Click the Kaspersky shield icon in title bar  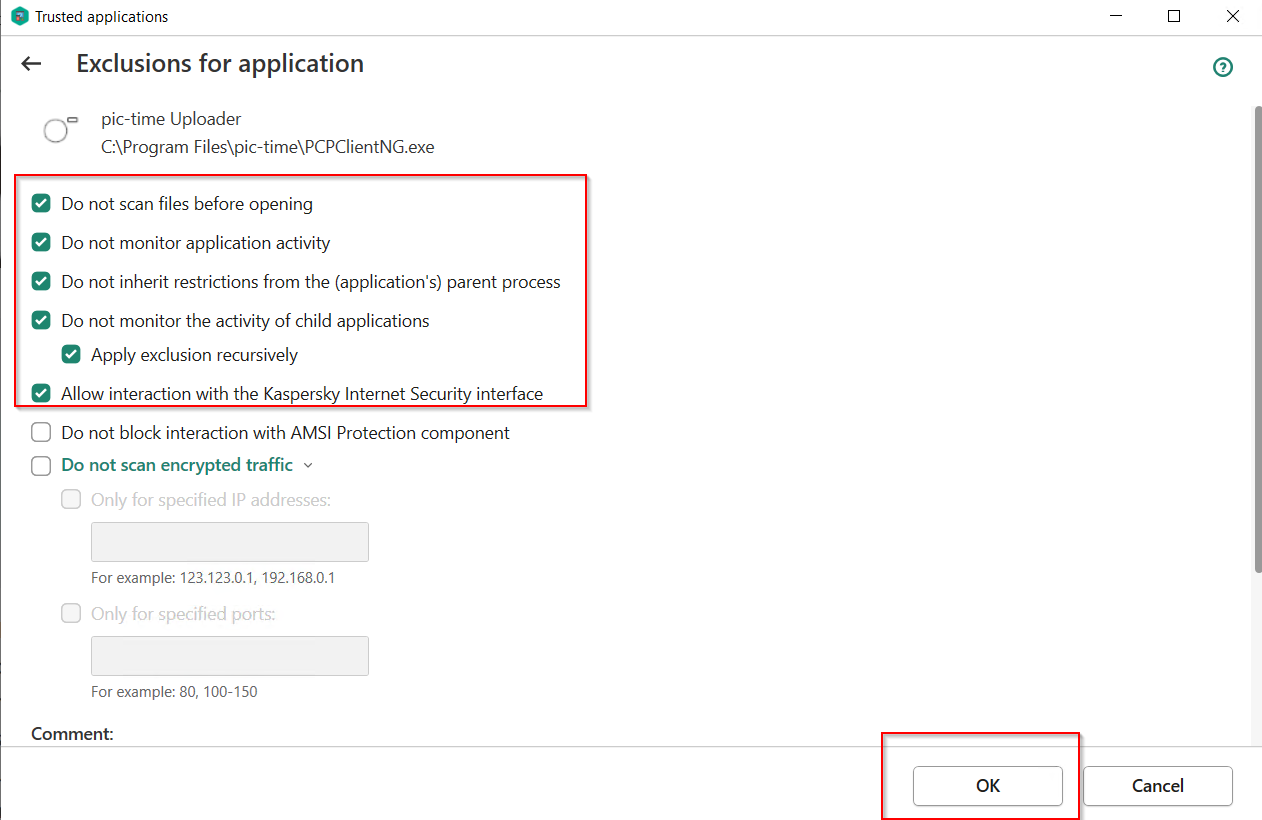[19, 16]
